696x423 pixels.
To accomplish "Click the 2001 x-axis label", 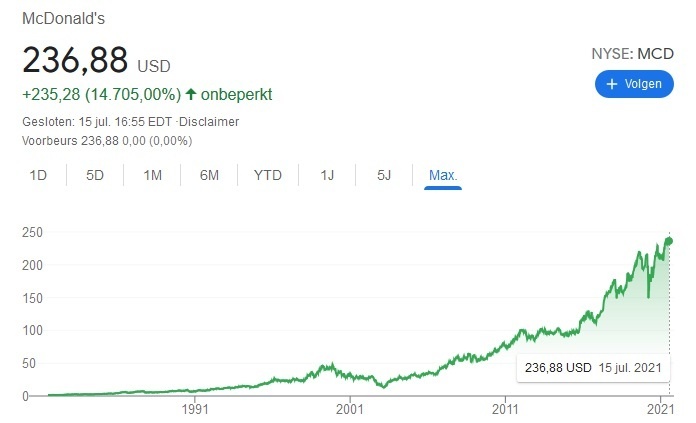I will [350, 408].
